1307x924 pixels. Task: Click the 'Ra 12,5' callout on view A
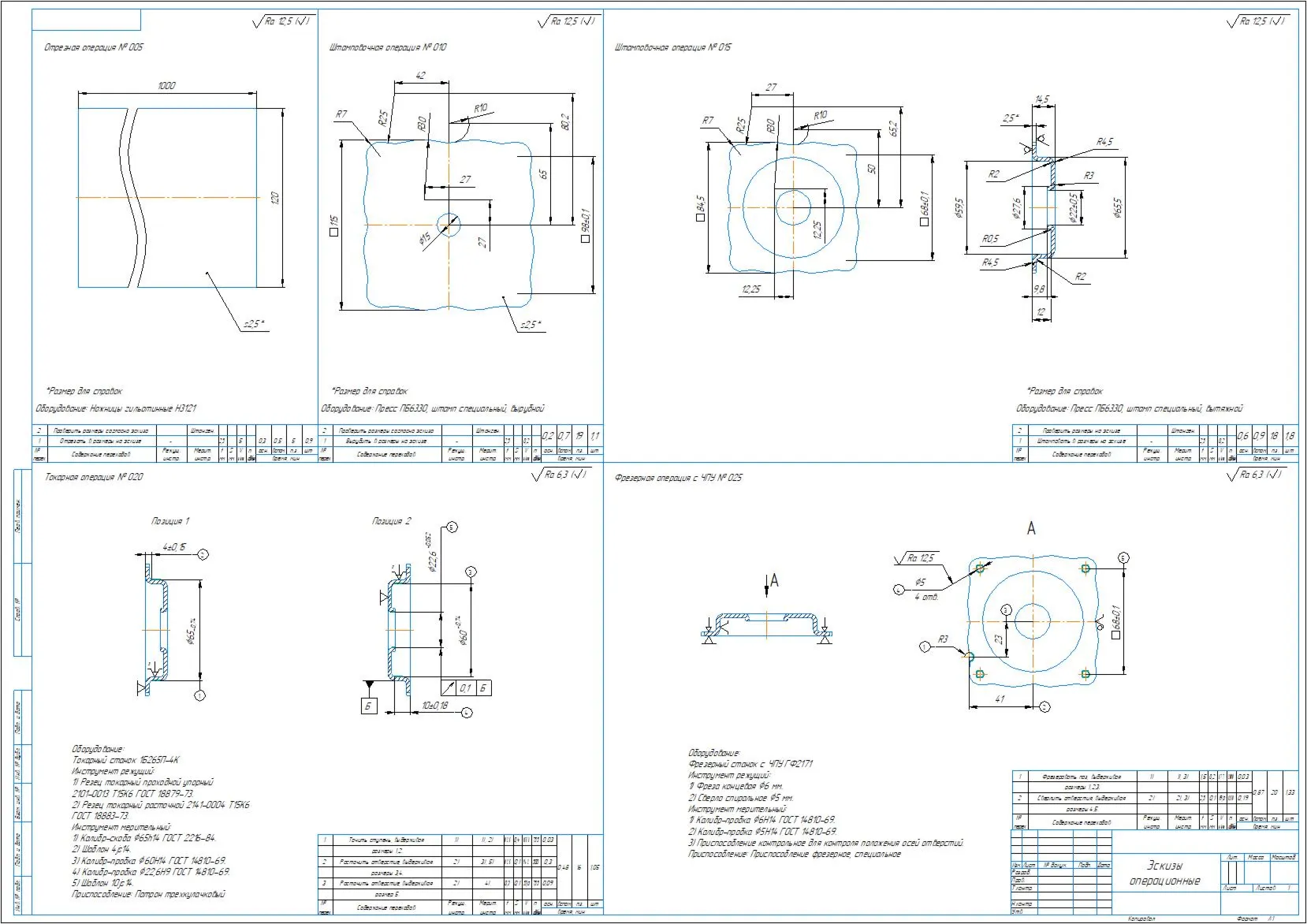tap(916, 558)
